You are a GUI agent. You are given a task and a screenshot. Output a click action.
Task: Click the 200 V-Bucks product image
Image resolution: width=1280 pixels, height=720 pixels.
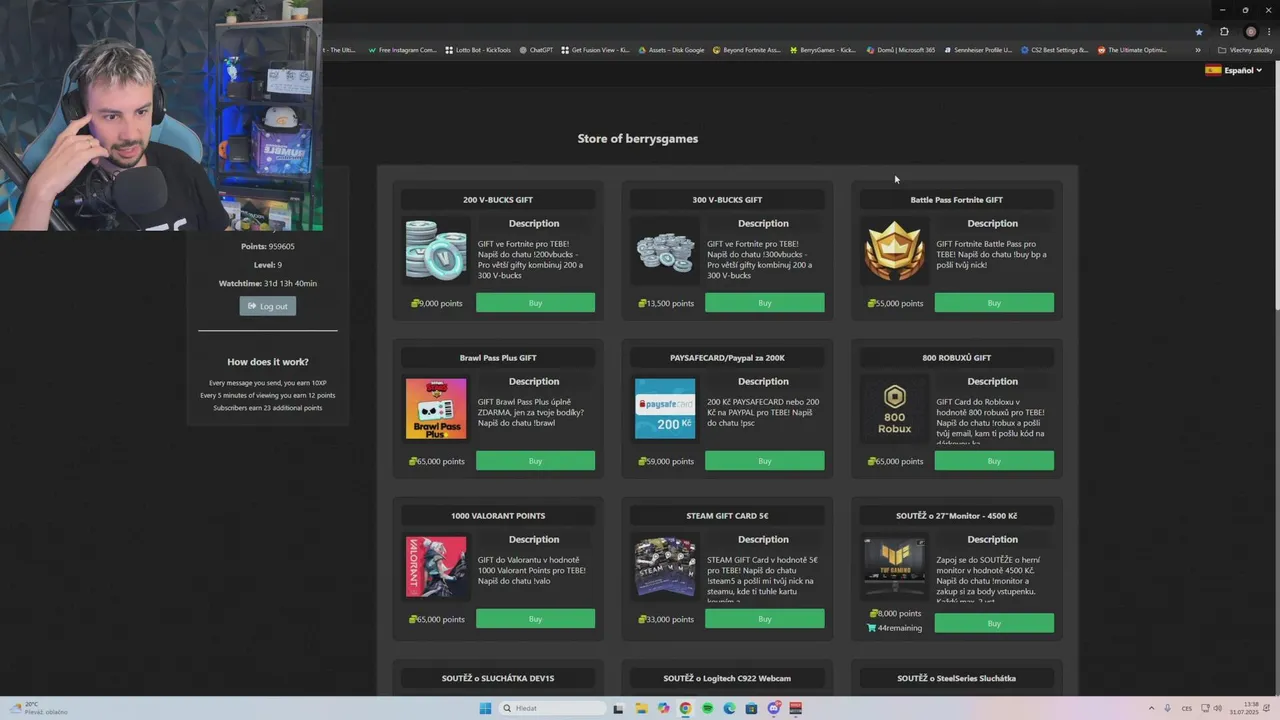click(x=436, y=250)
